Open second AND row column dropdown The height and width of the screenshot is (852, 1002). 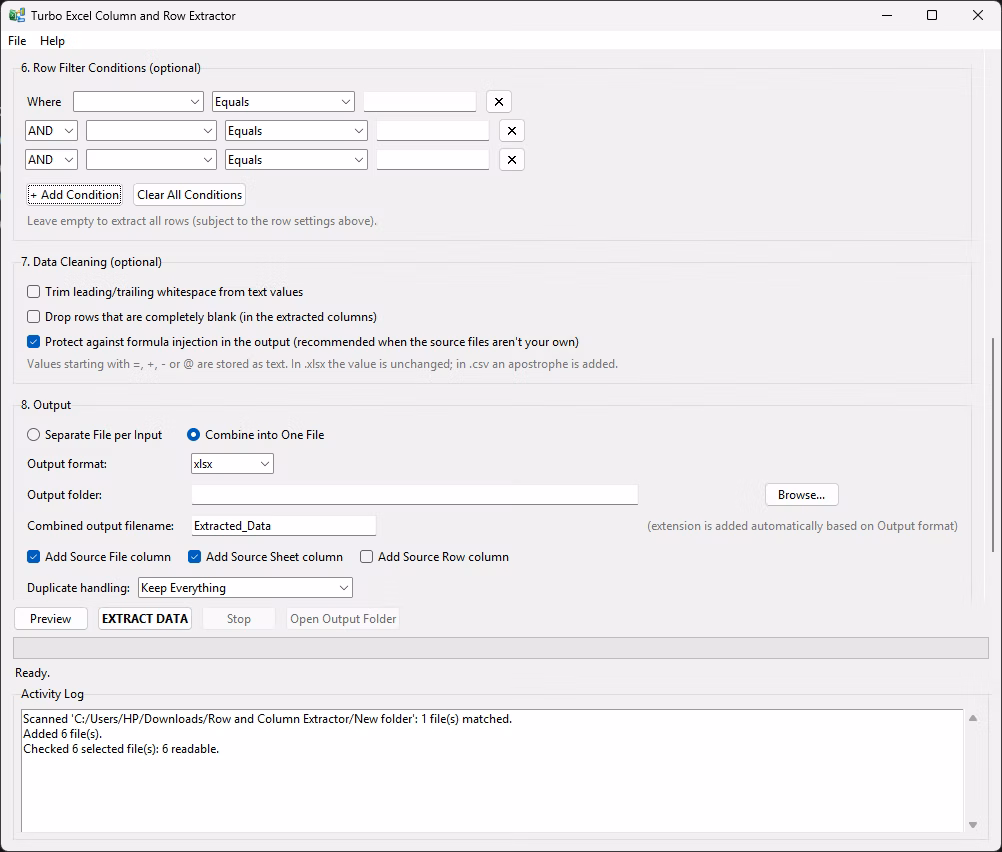[x=151, y=160]
